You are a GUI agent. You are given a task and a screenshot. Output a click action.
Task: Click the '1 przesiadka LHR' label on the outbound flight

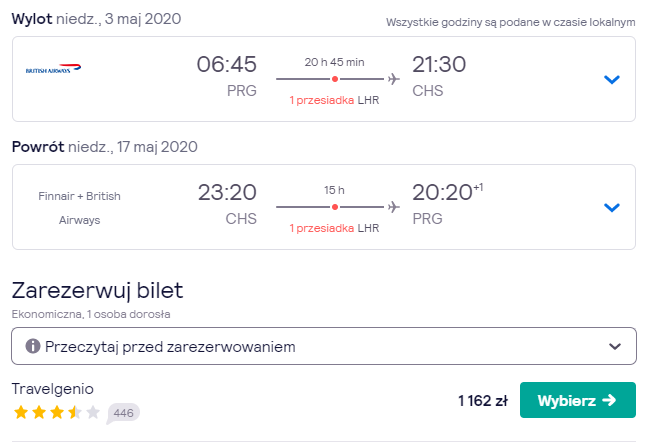coord(334,100)
